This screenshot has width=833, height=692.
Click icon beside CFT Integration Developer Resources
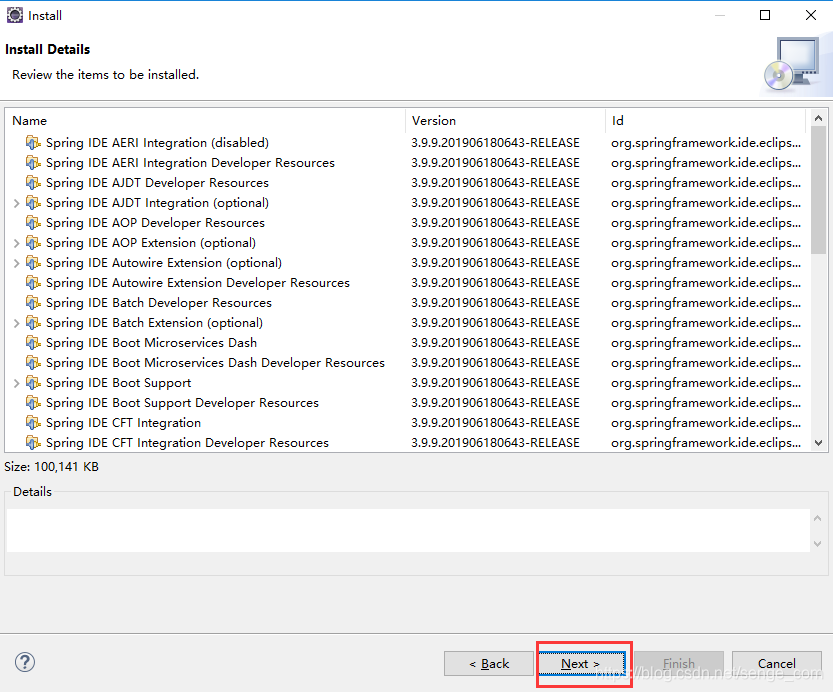tap(33, 442)
